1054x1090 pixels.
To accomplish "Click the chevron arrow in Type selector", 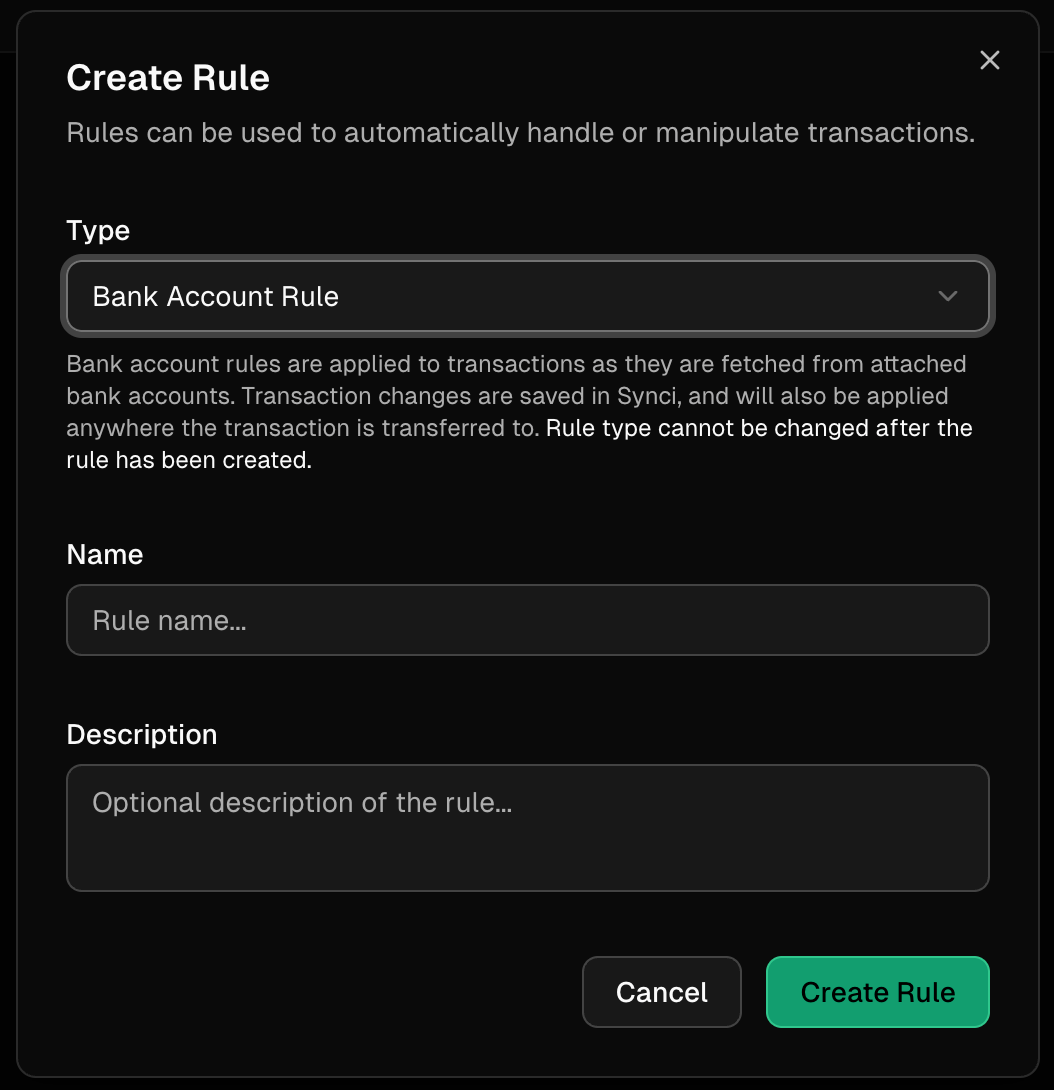I will 948,296.
